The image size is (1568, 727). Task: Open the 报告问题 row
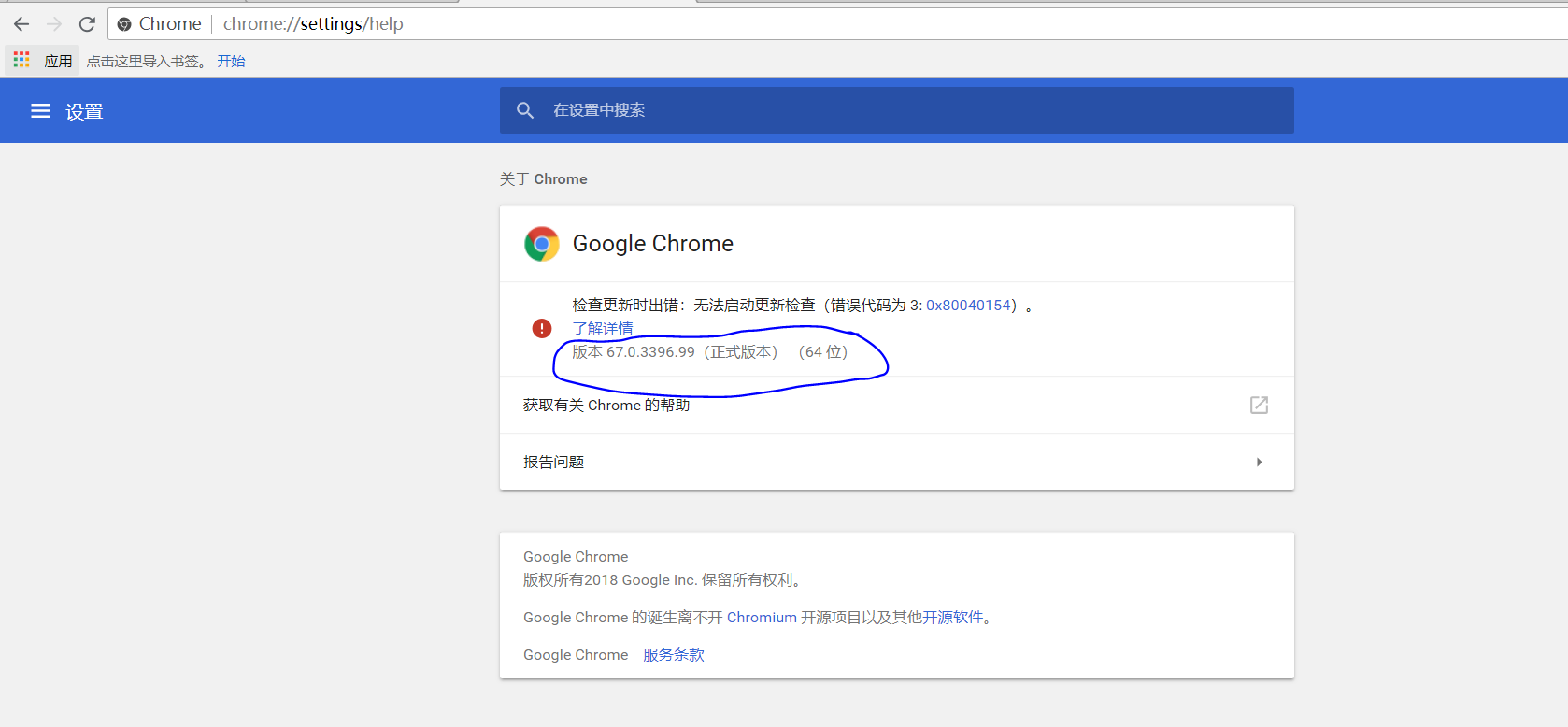(897, 462)
